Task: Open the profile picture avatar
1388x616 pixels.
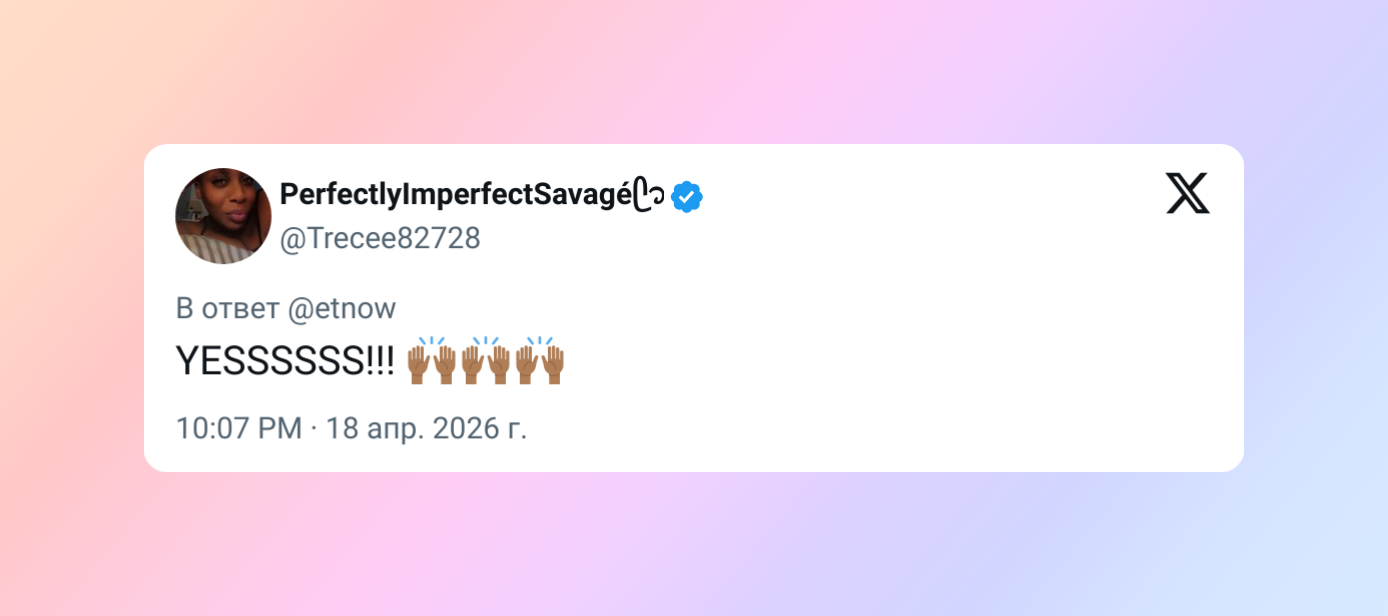Action: 223,216
